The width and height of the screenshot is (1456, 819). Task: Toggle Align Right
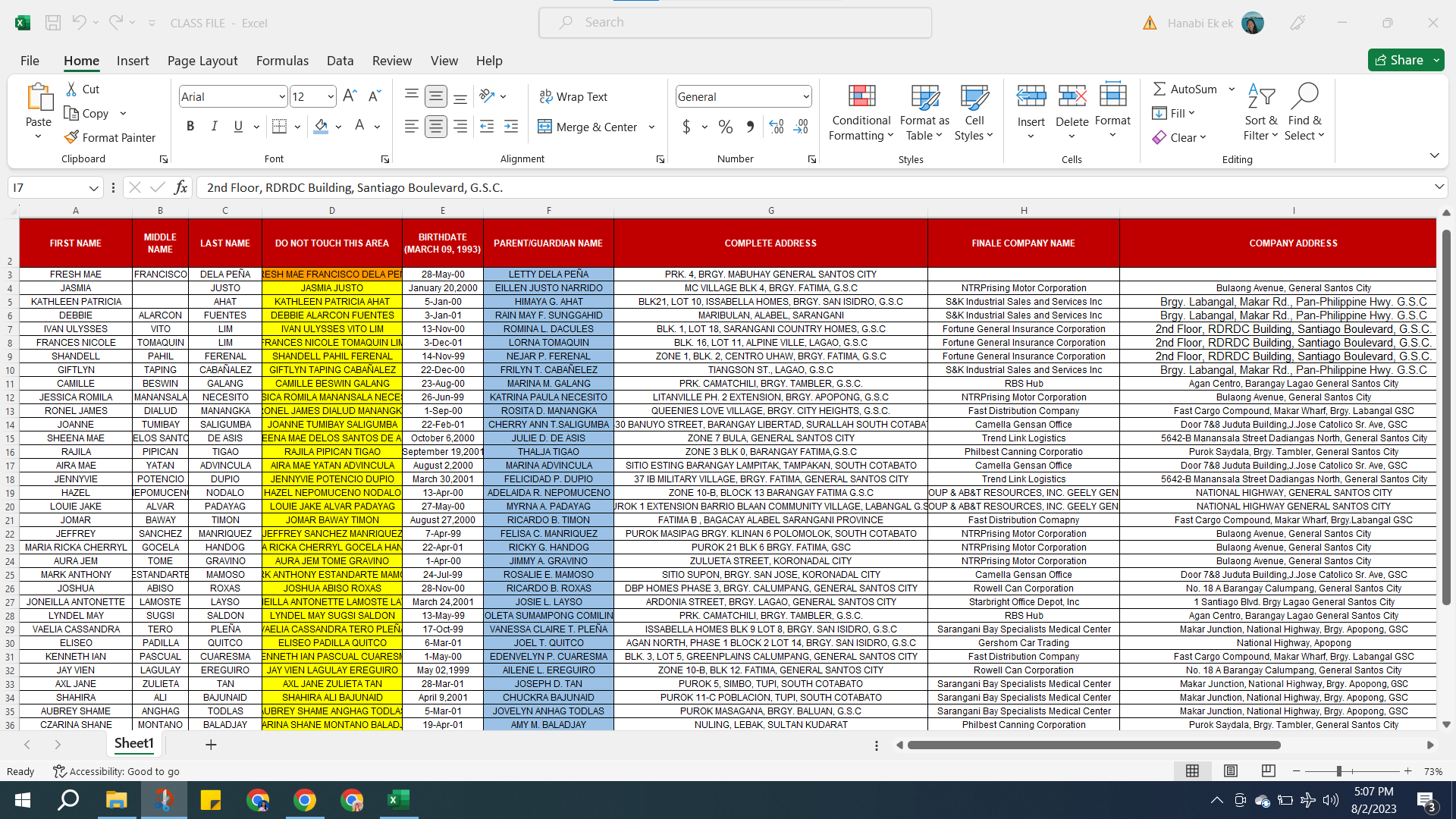pos(460,127)
